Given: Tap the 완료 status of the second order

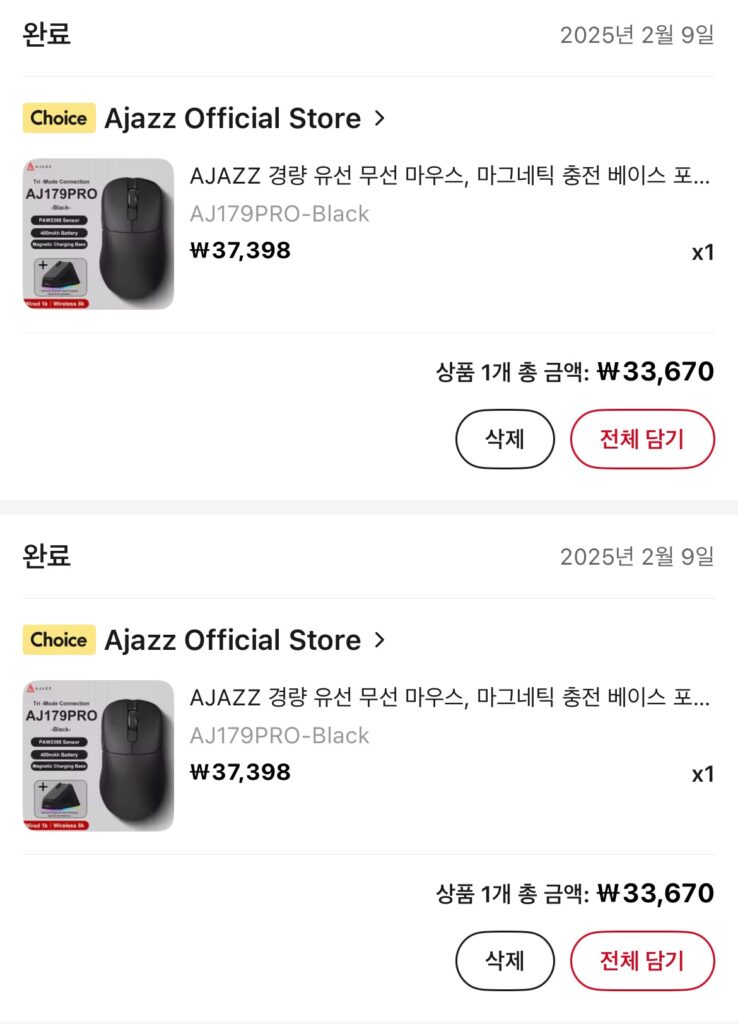Looking at the screenshot, I should tap(46, 555).
